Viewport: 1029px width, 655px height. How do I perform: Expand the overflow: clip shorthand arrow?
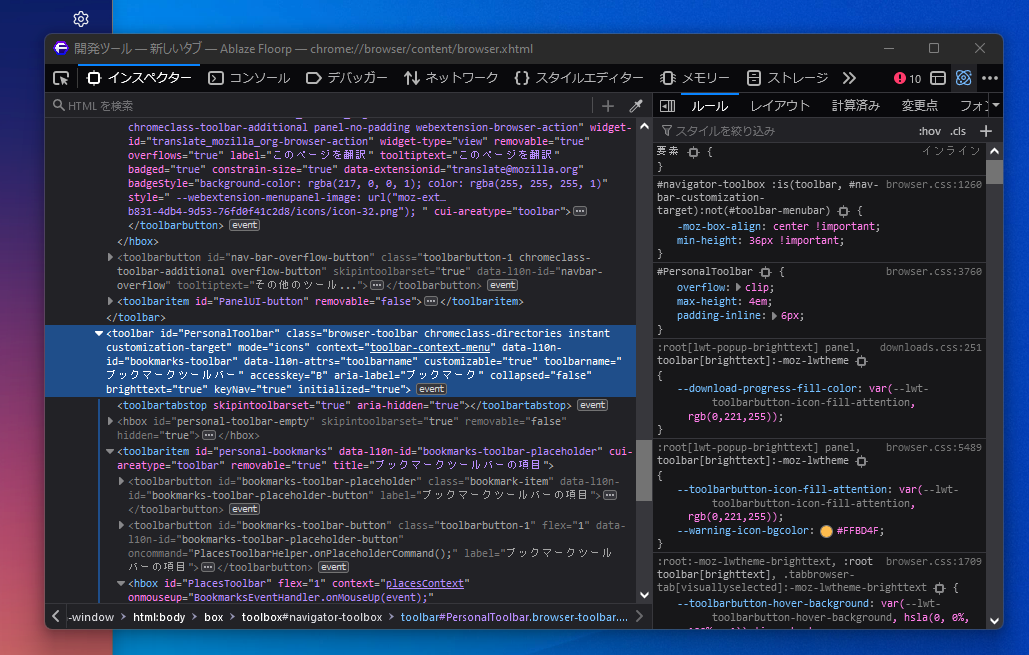tap(738, 287)
